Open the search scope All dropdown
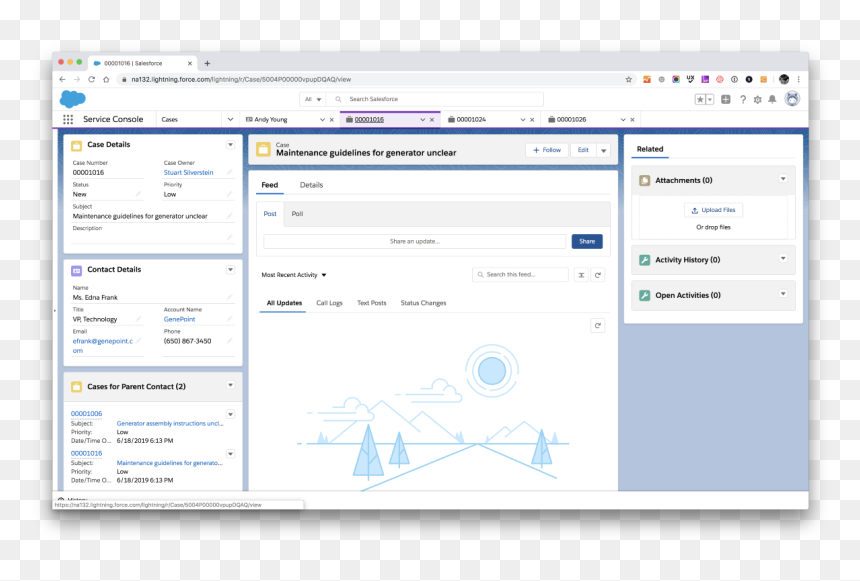Image resolution: width=860 pixels, height=581 pixels. (313, 99)
